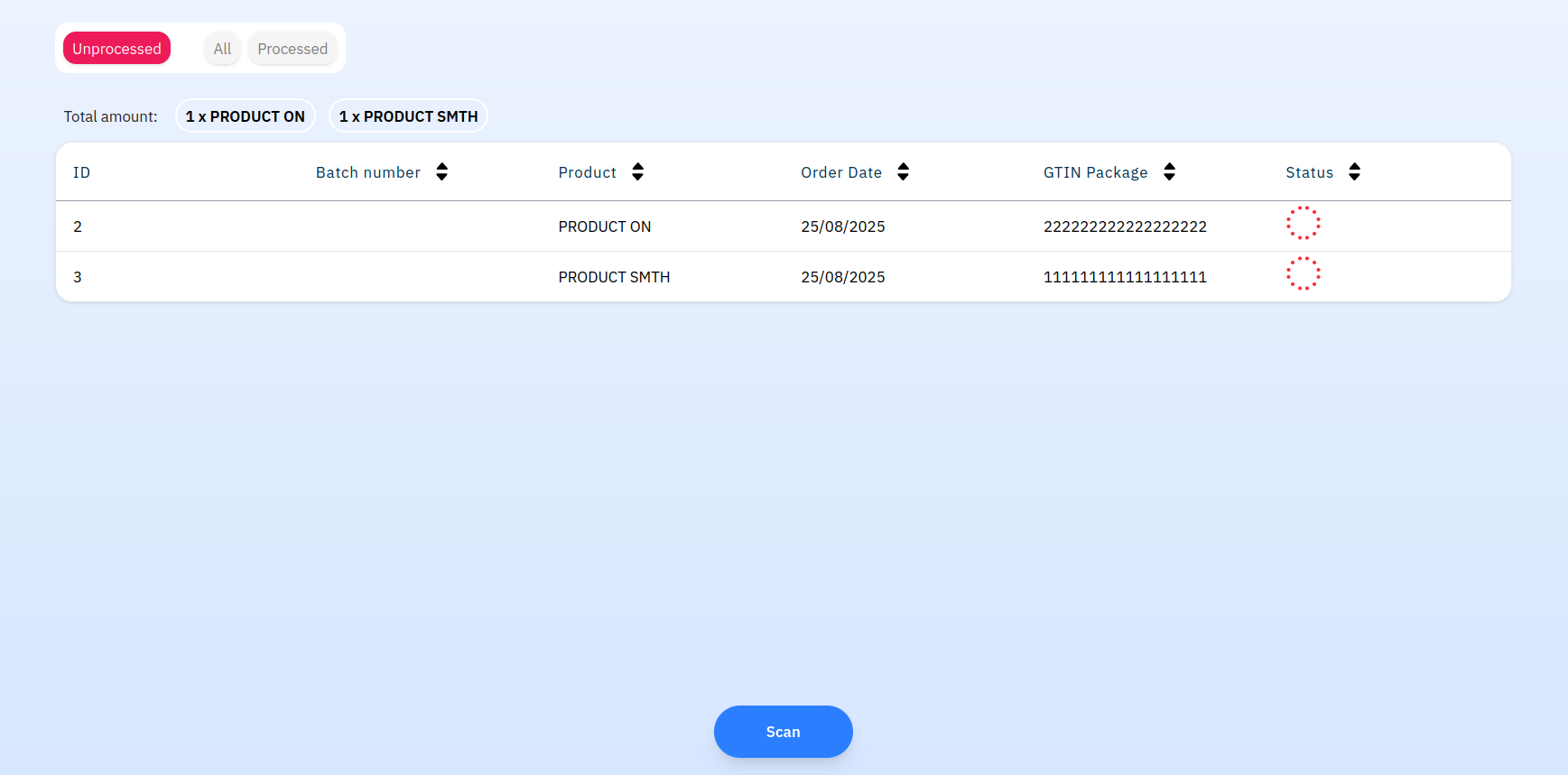1568x775 pixels.
Task: Click order date of row ID 2
Action: 842,226
